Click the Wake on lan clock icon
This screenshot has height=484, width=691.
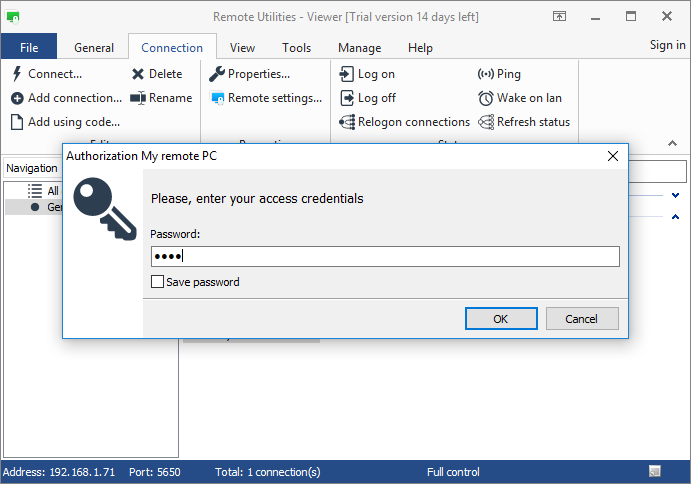coord(486,98)
